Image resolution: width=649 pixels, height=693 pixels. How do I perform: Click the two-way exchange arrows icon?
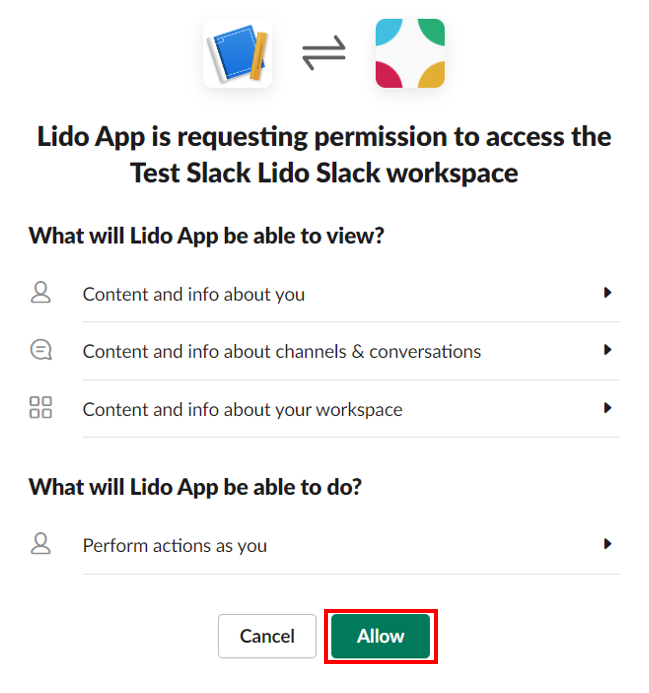coord(324,53)
